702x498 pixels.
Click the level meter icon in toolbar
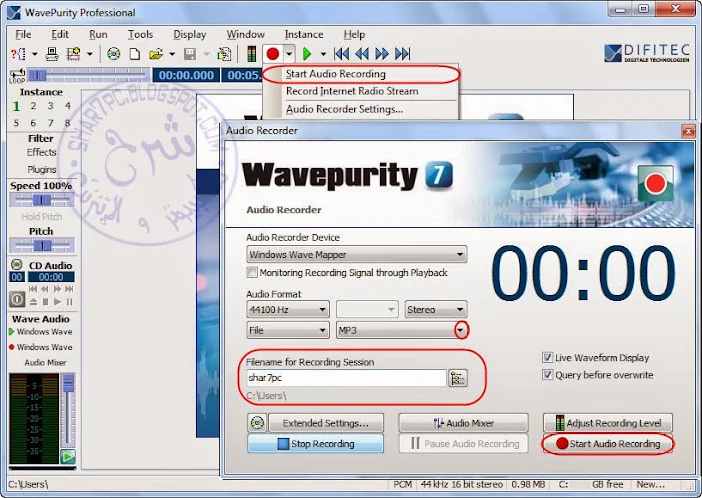click(x=252, y=54)
